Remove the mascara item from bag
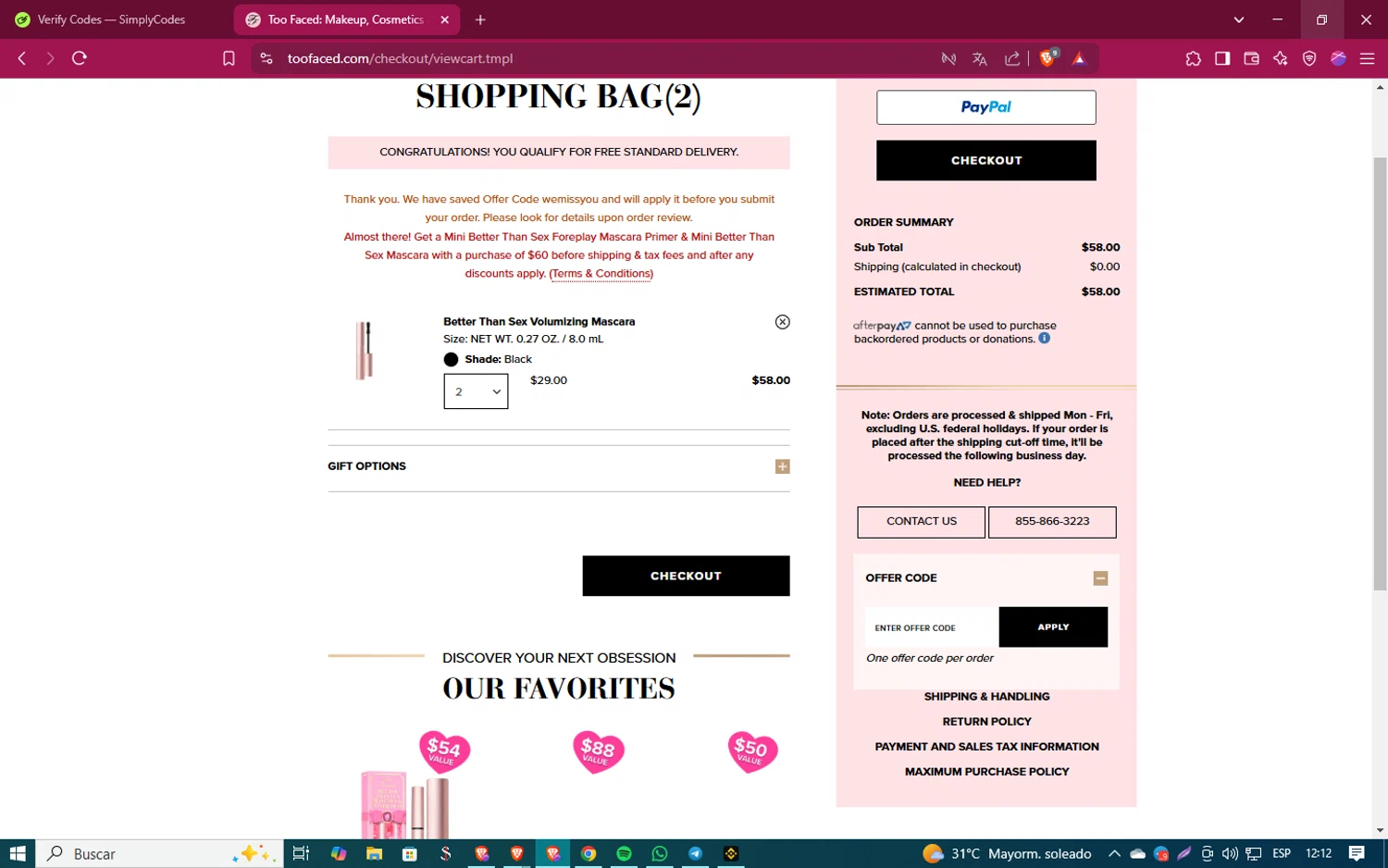This screenshot has height=868, width=1388. point(782,322)
